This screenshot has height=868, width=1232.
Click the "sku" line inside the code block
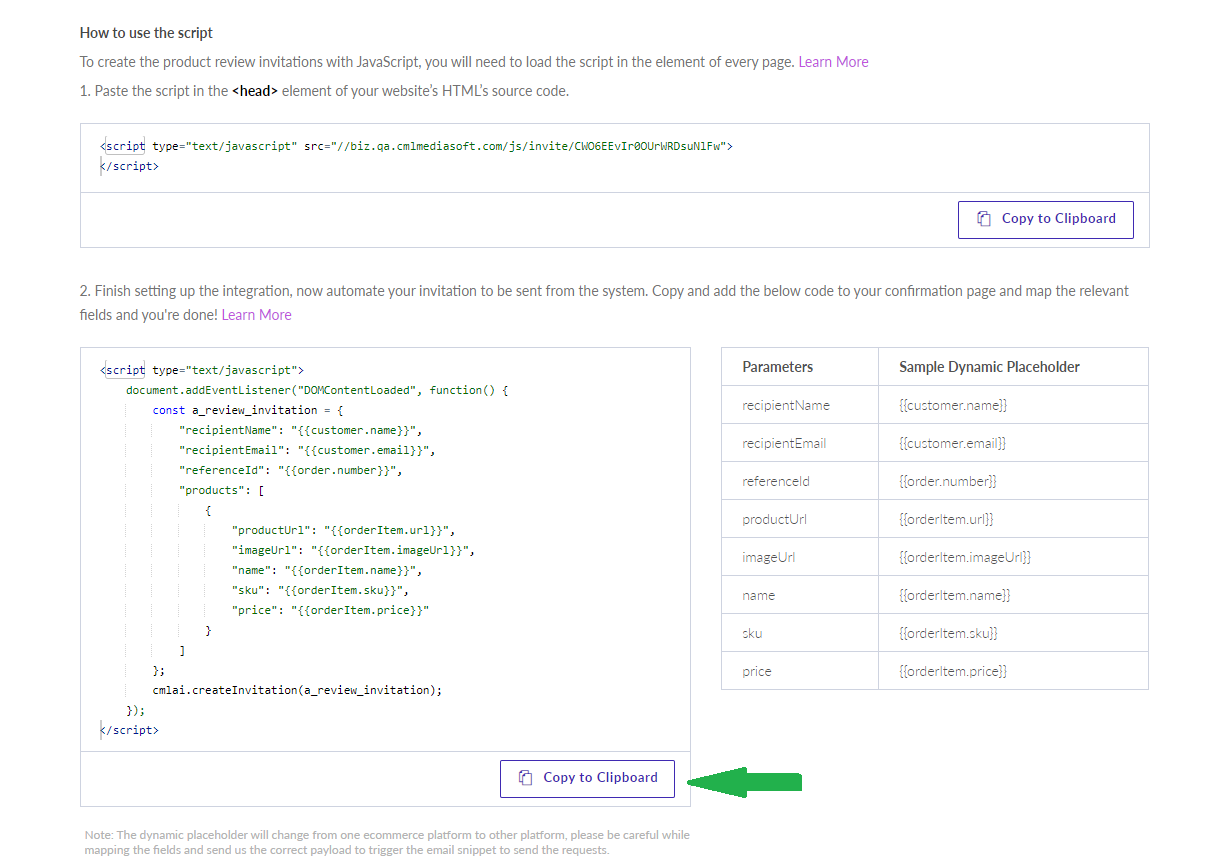320,590
